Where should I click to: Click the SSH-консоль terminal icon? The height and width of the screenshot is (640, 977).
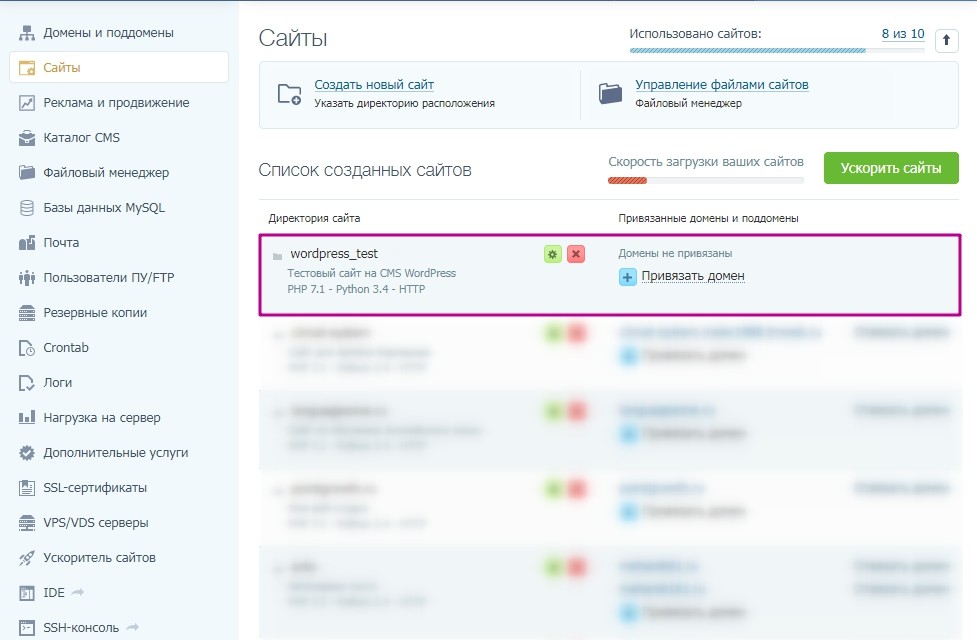(27, 628)
